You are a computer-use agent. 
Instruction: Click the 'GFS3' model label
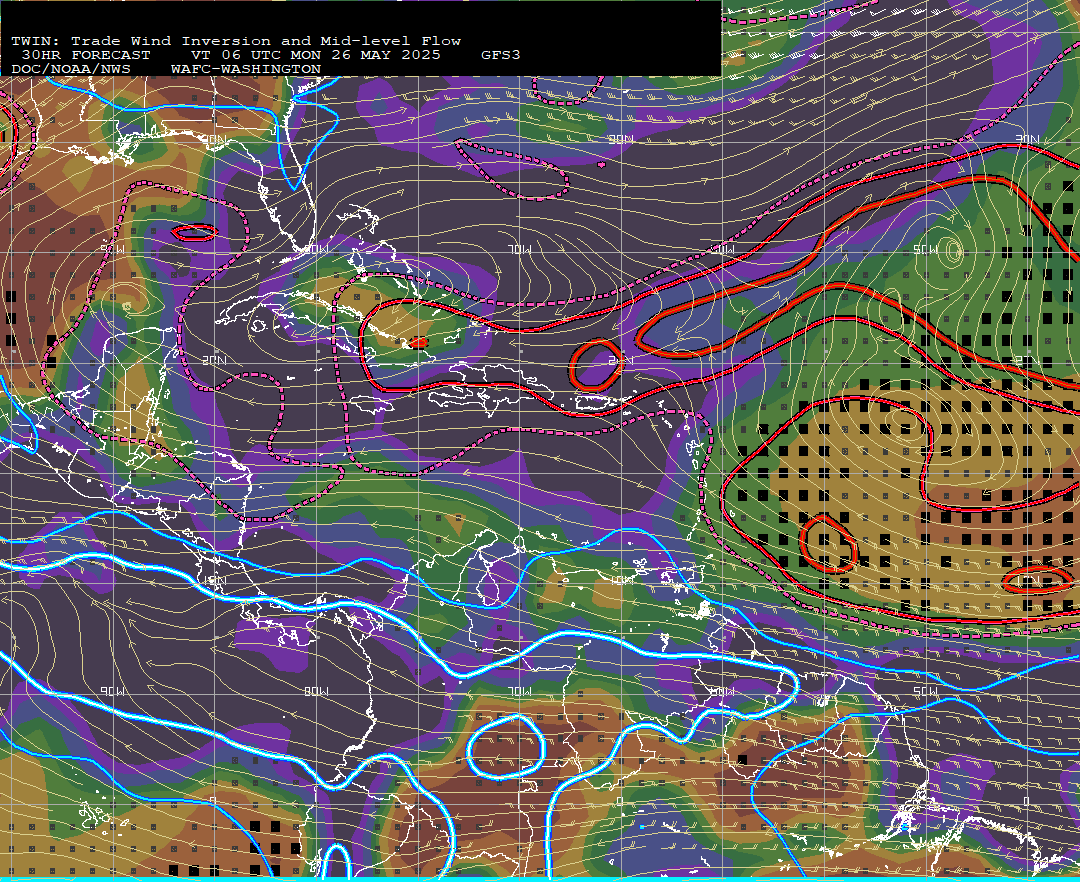pos(501,55)
